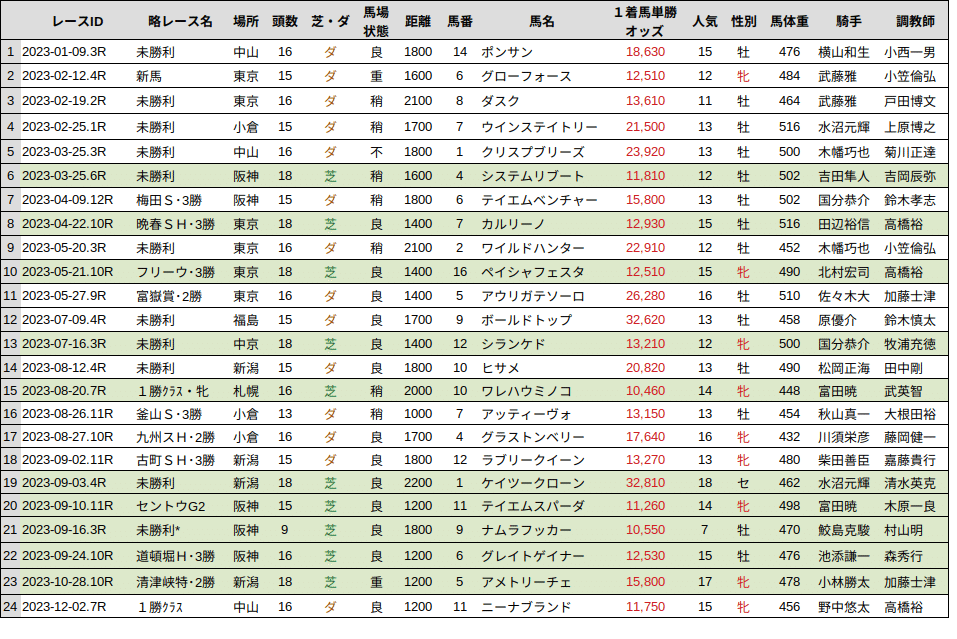Screen dimensions: 957x639
Task: Select race name 梅田S･3勝
Action: pos(169,200)
